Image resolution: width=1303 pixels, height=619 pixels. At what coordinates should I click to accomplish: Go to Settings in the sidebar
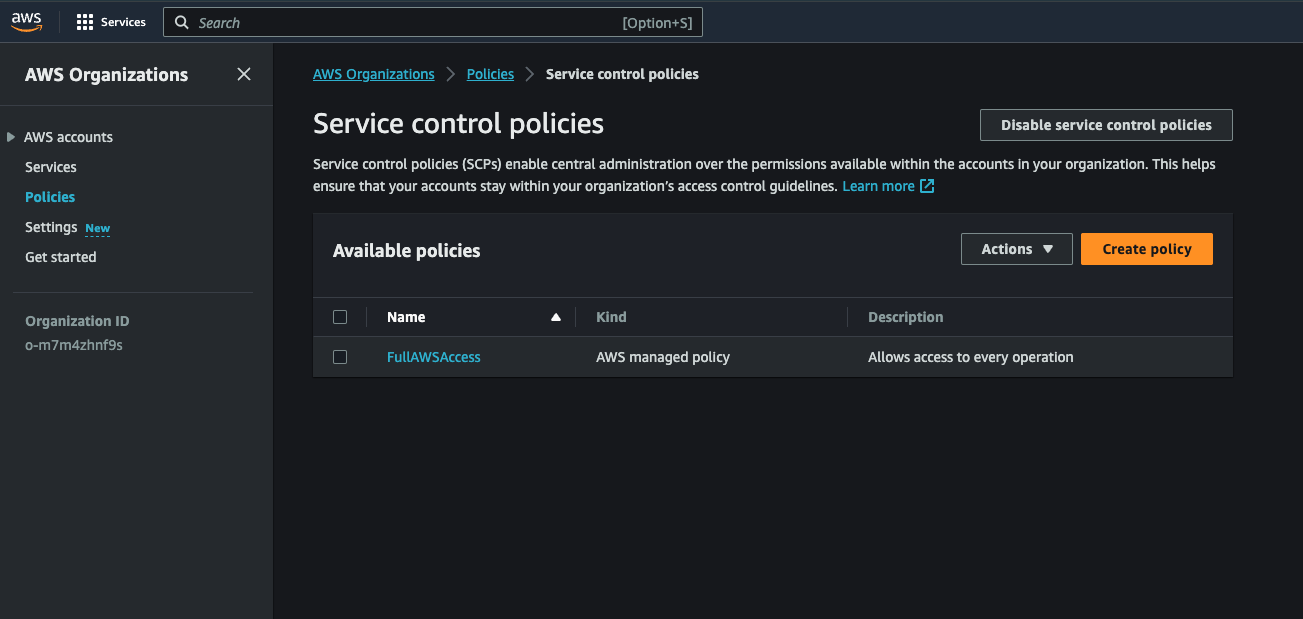[51, 227]
